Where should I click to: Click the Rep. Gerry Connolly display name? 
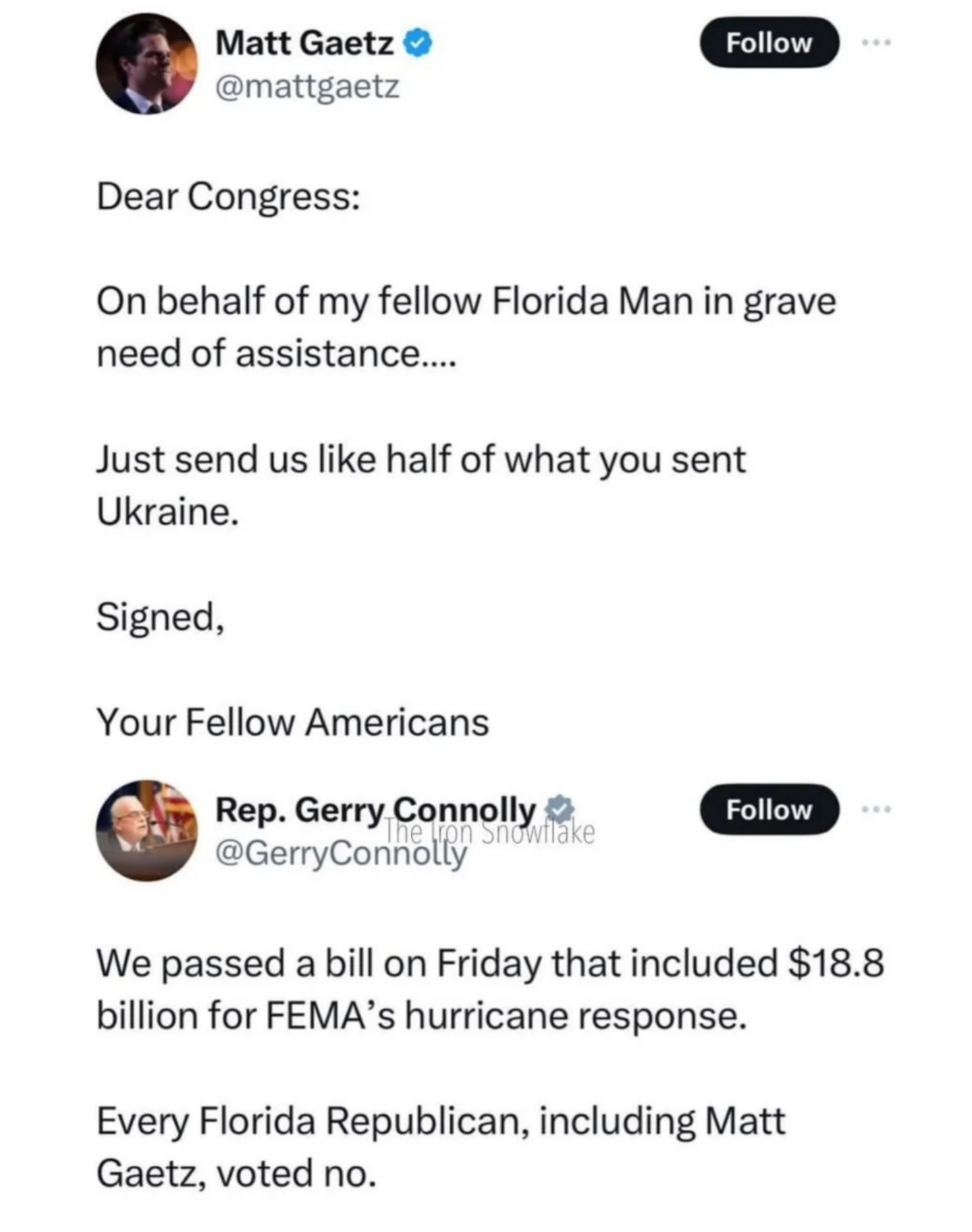coord(375,808)
